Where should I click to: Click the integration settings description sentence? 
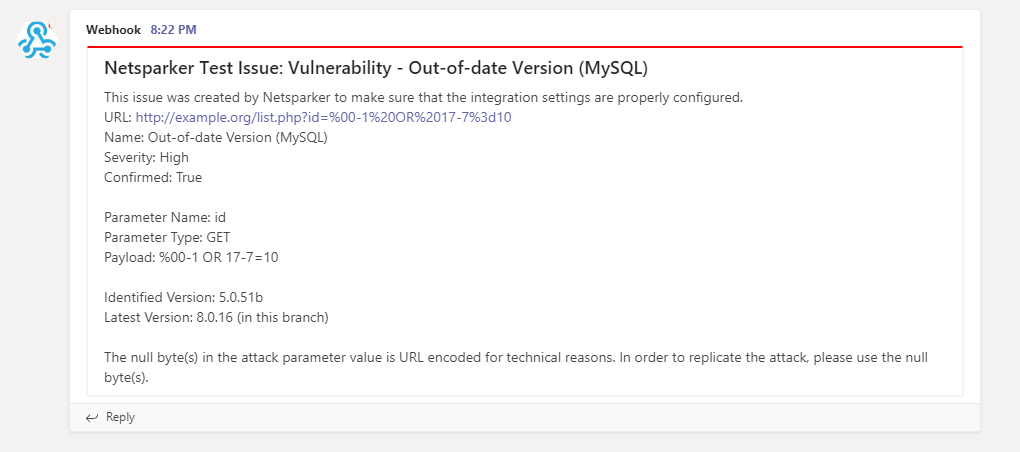(423, 97)
